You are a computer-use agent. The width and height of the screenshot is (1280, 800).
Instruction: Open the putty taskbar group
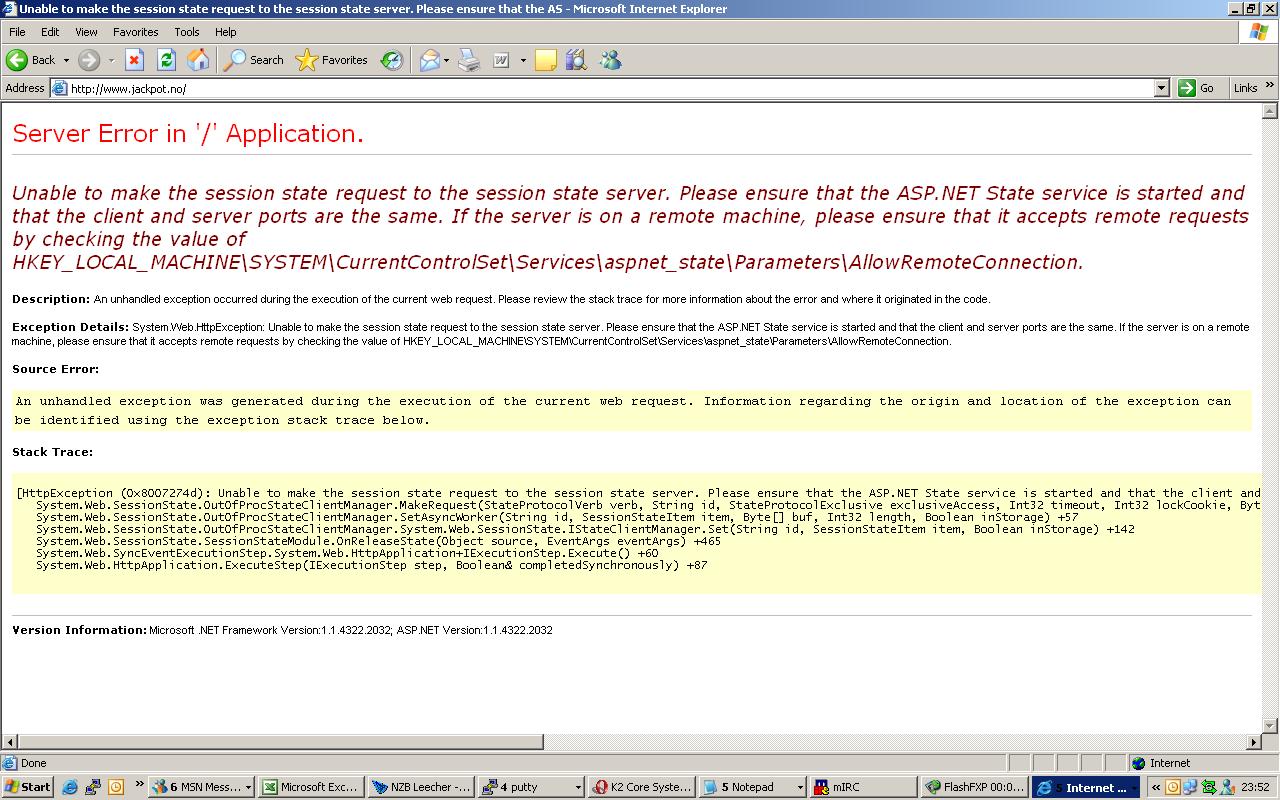point(531,787)
